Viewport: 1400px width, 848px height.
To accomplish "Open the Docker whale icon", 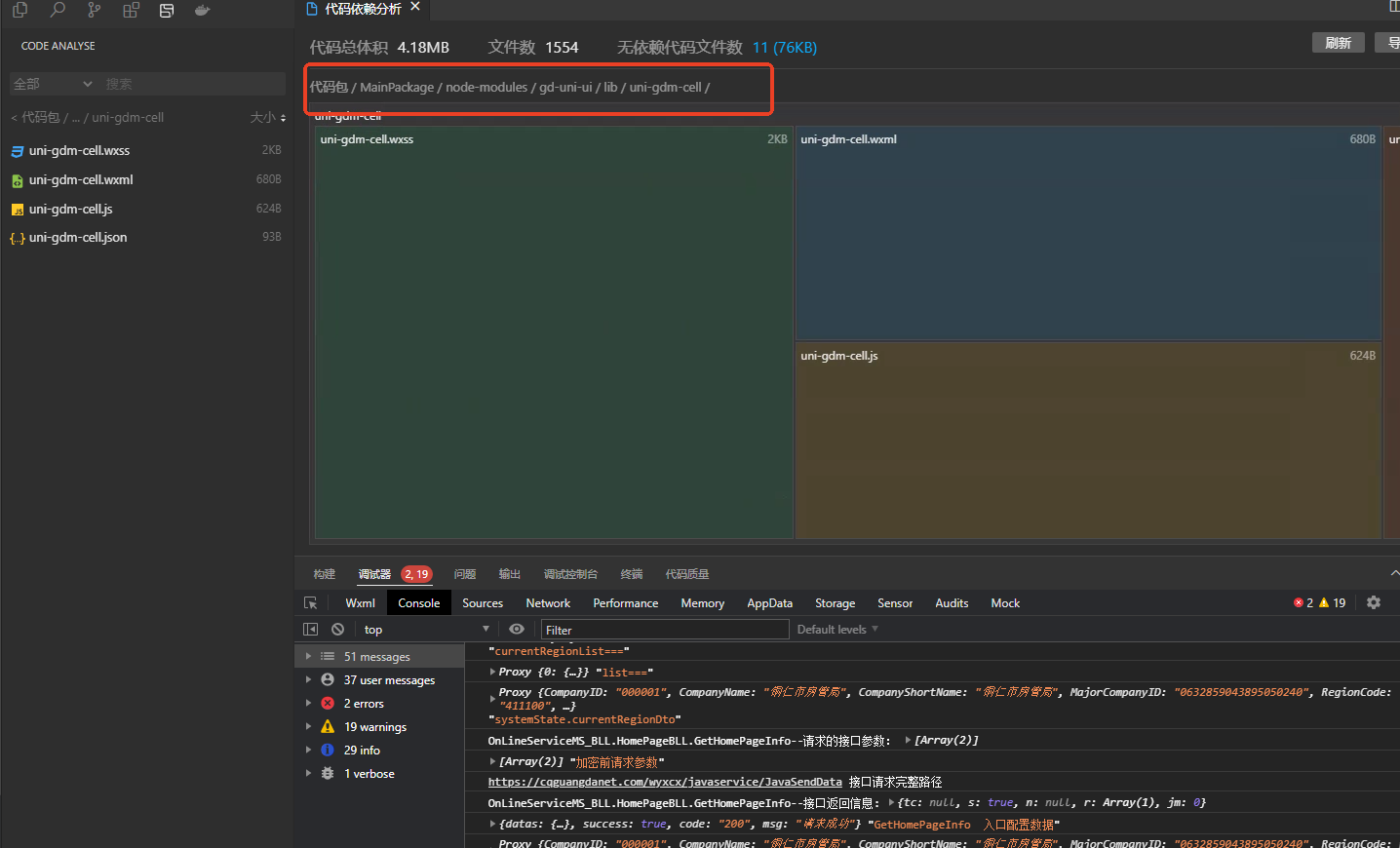I will point(203,10).
